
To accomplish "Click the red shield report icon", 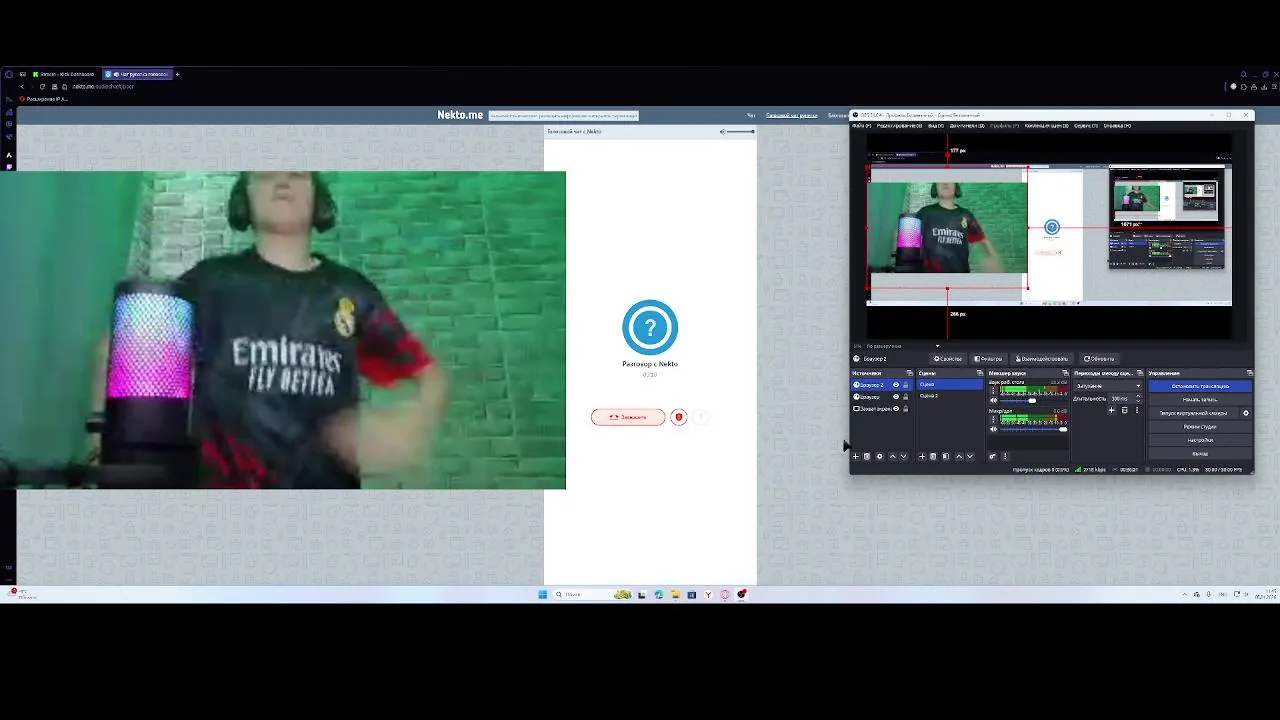I will [679, 417].
